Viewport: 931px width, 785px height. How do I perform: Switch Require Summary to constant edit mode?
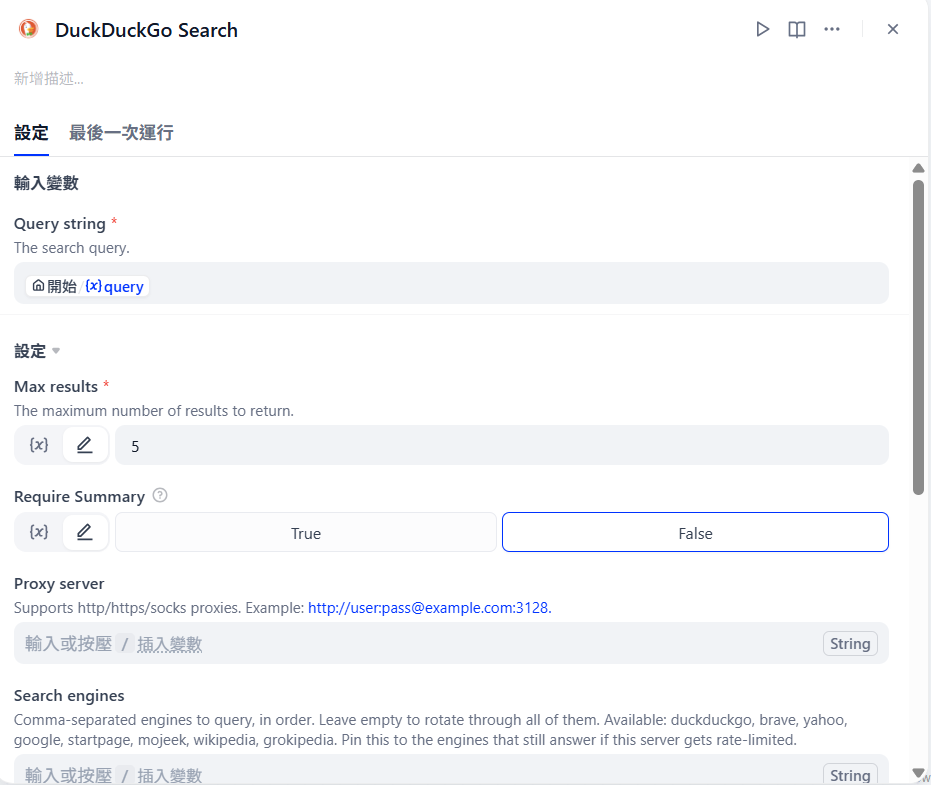tap(85, 532)
